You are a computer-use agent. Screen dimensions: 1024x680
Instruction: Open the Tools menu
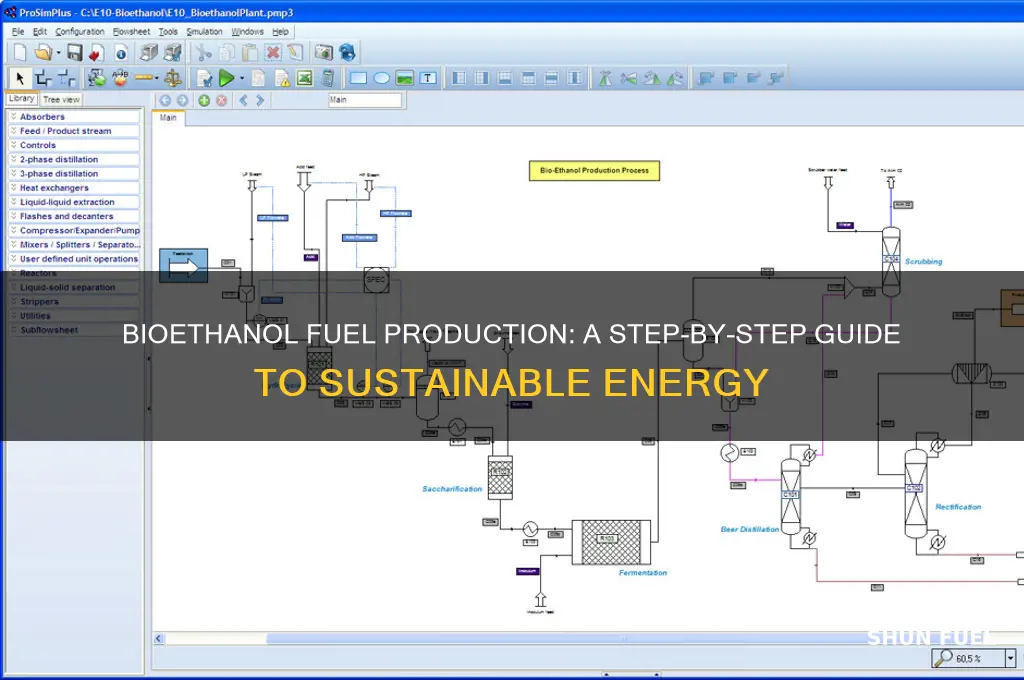pyautogui.click(x=168, y=31)
